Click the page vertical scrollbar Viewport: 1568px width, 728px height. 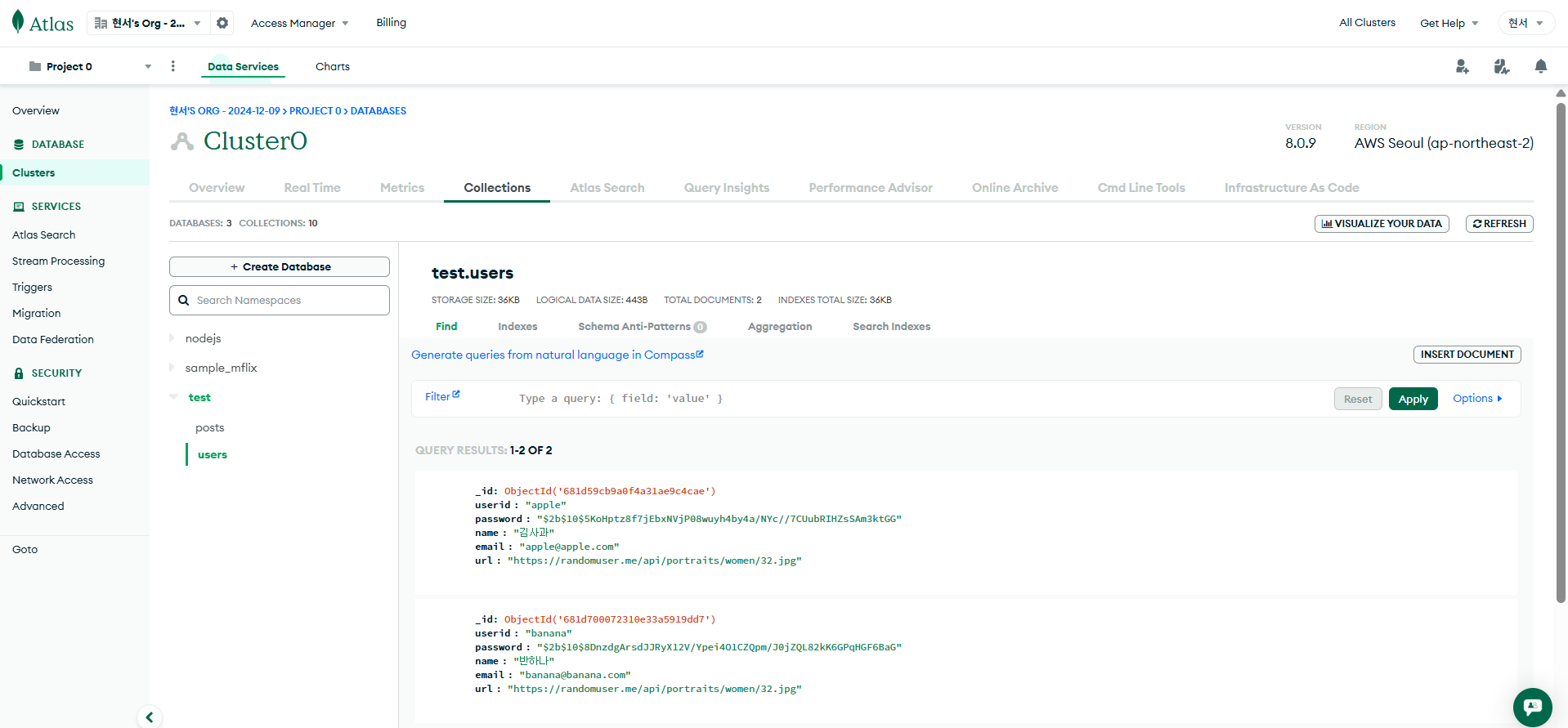[x=1561, y=351]
